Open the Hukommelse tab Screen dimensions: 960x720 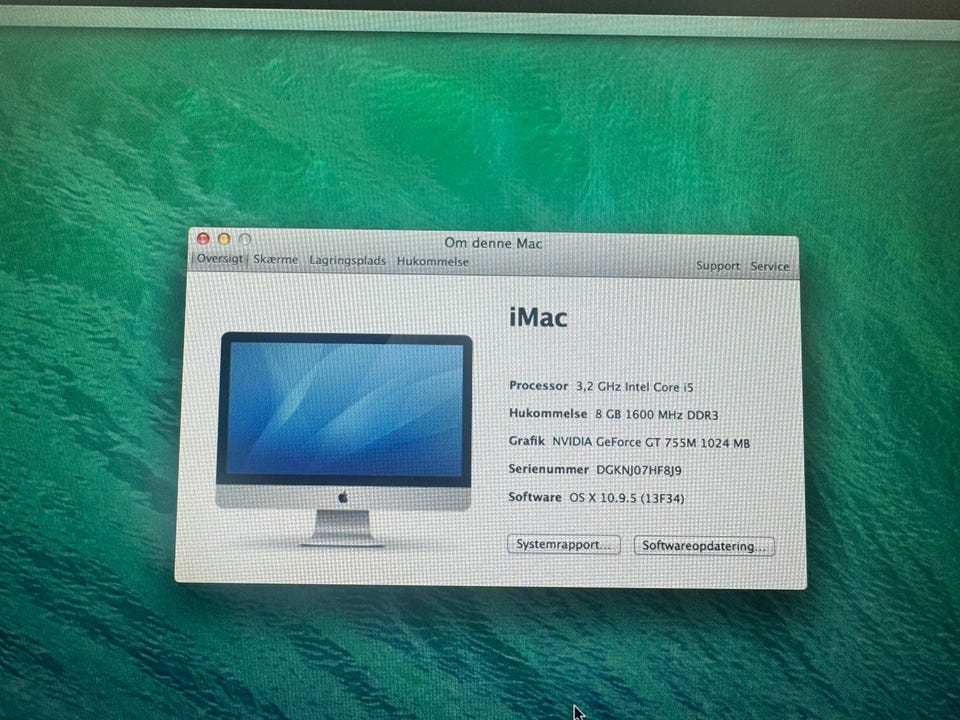click(x=432, y=261)
